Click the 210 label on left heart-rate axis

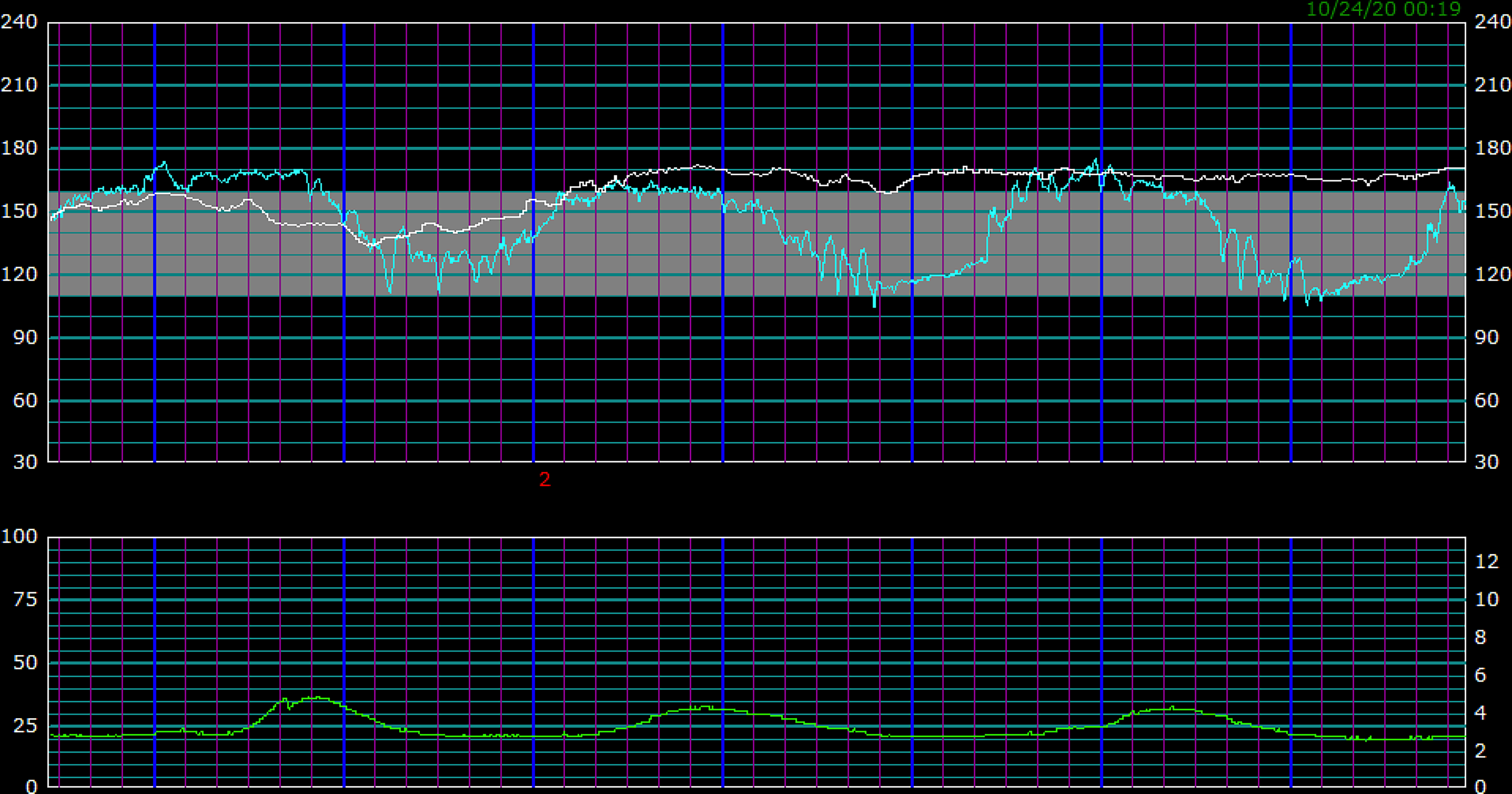click(19, 85)
